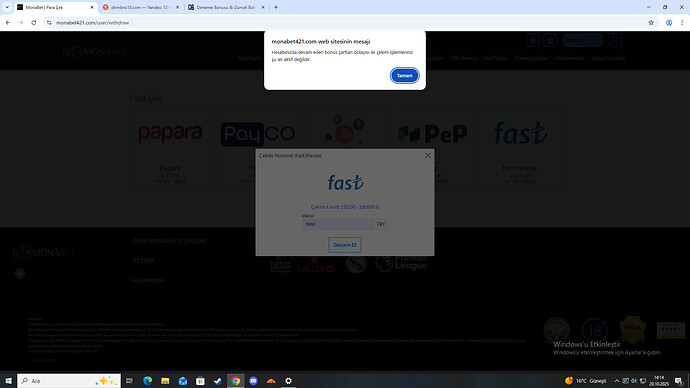Open the Ana Sayfa menu item

click(x=250, y=58)
